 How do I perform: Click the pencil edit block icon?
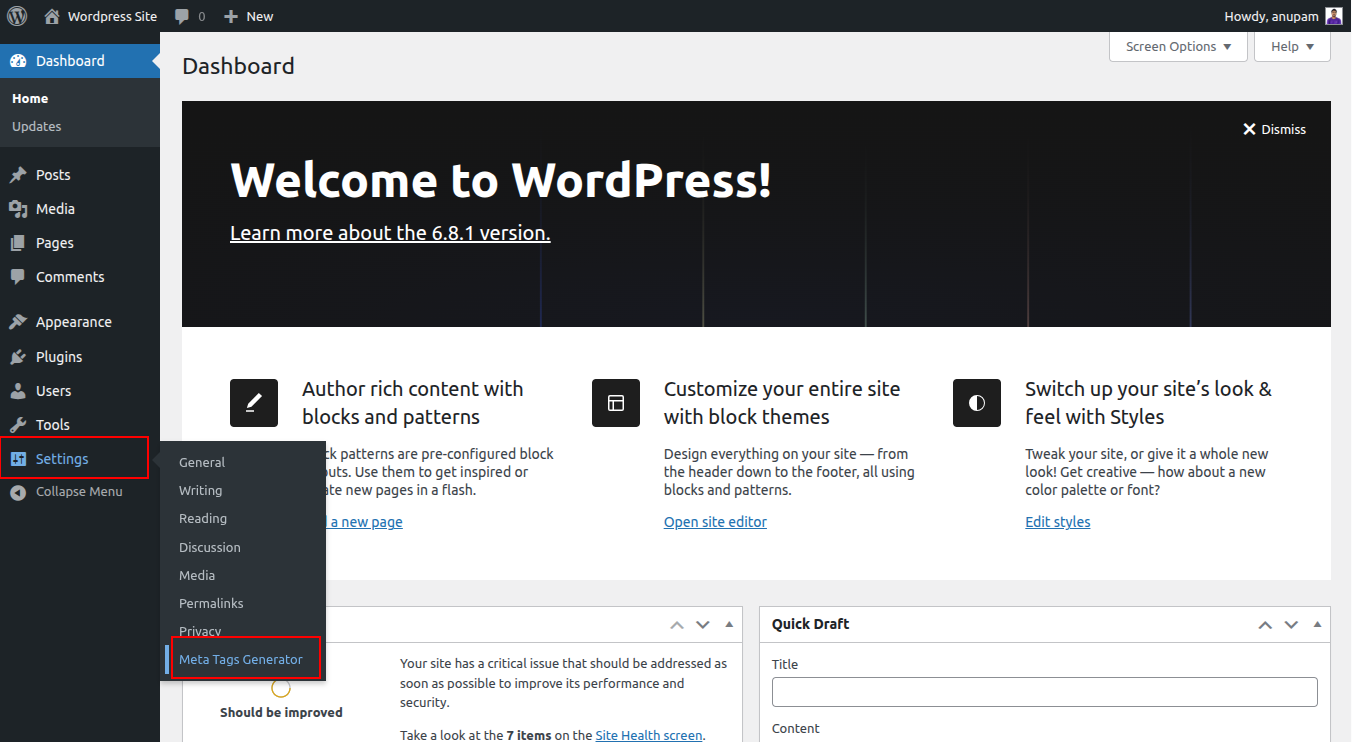pyautogui.click(x=254, y=403)
